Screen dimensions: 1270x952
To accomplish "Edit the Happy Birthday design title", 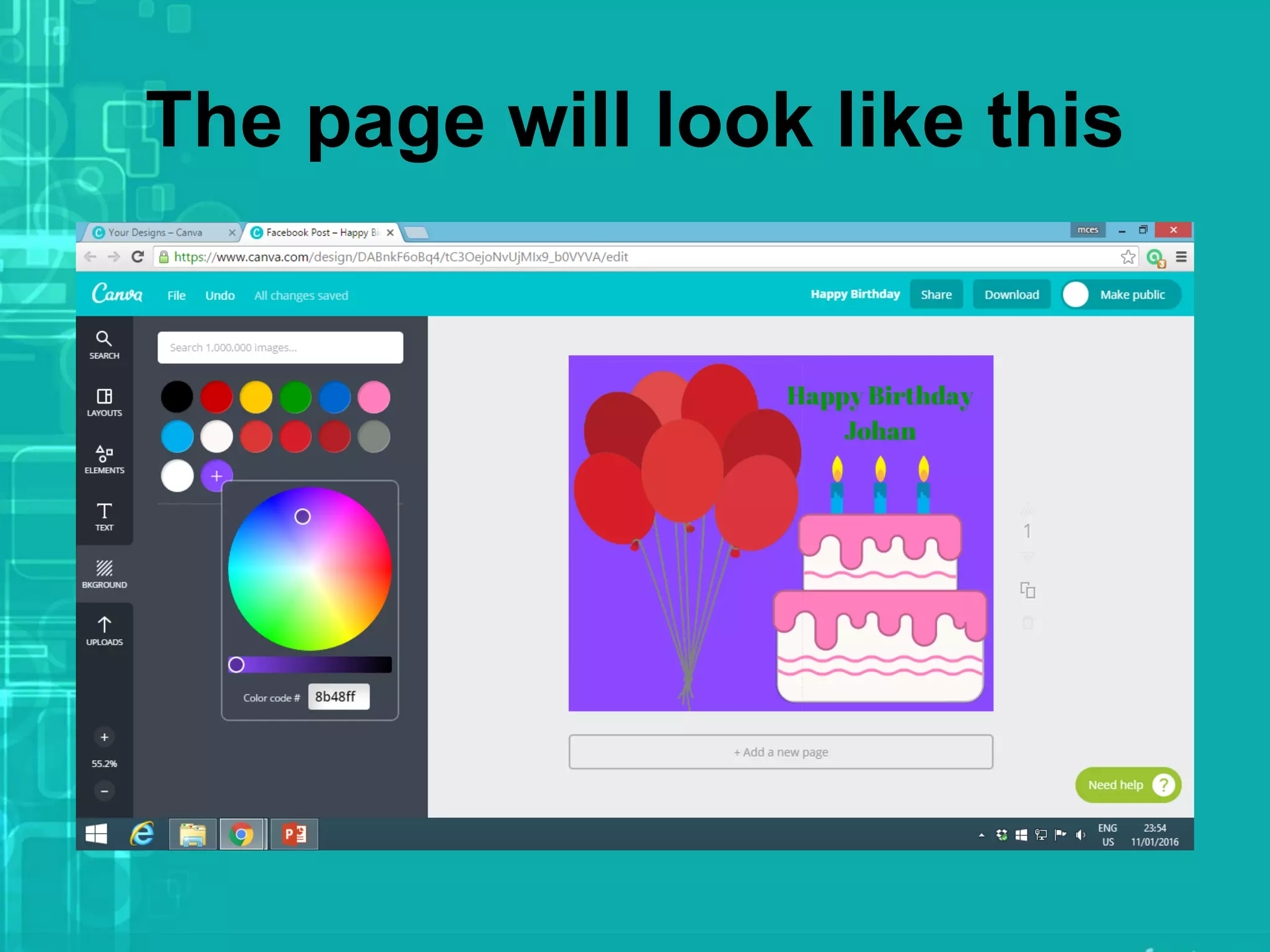I will [855, 294].
